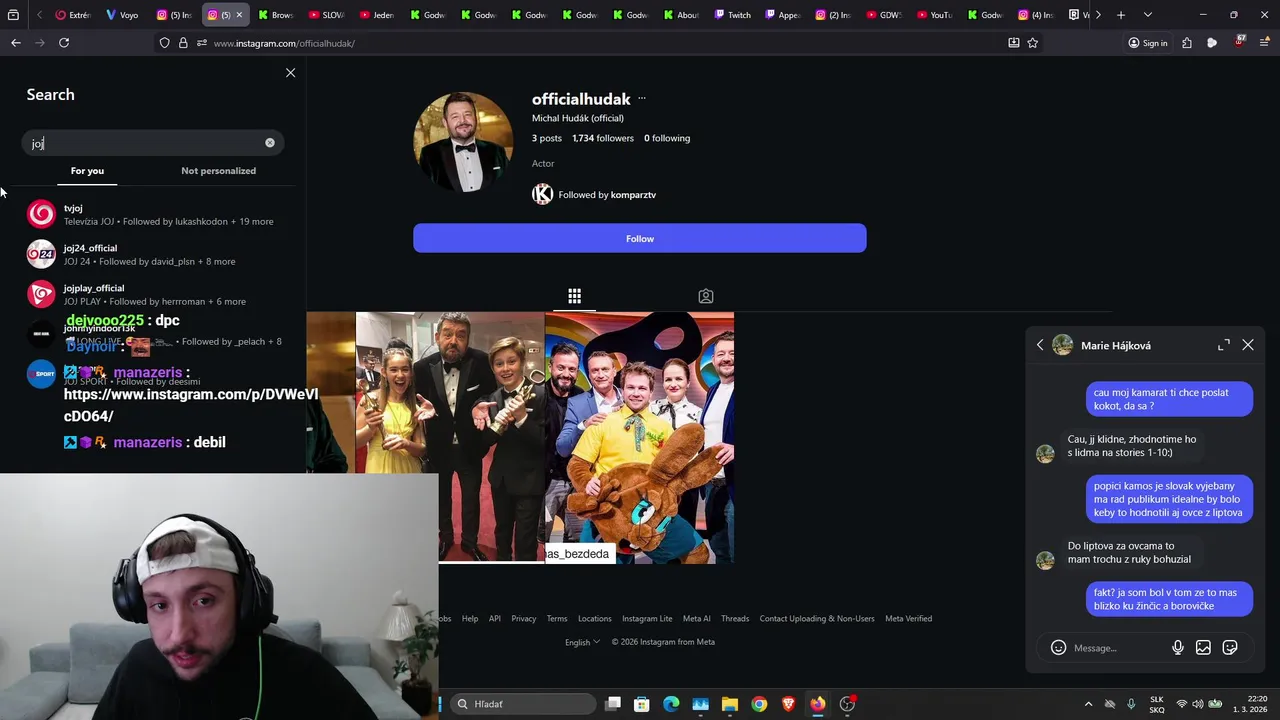1280x720 pixels.
Task: Open Microsoft Edge from the taskbar
Action: (671, 704)
